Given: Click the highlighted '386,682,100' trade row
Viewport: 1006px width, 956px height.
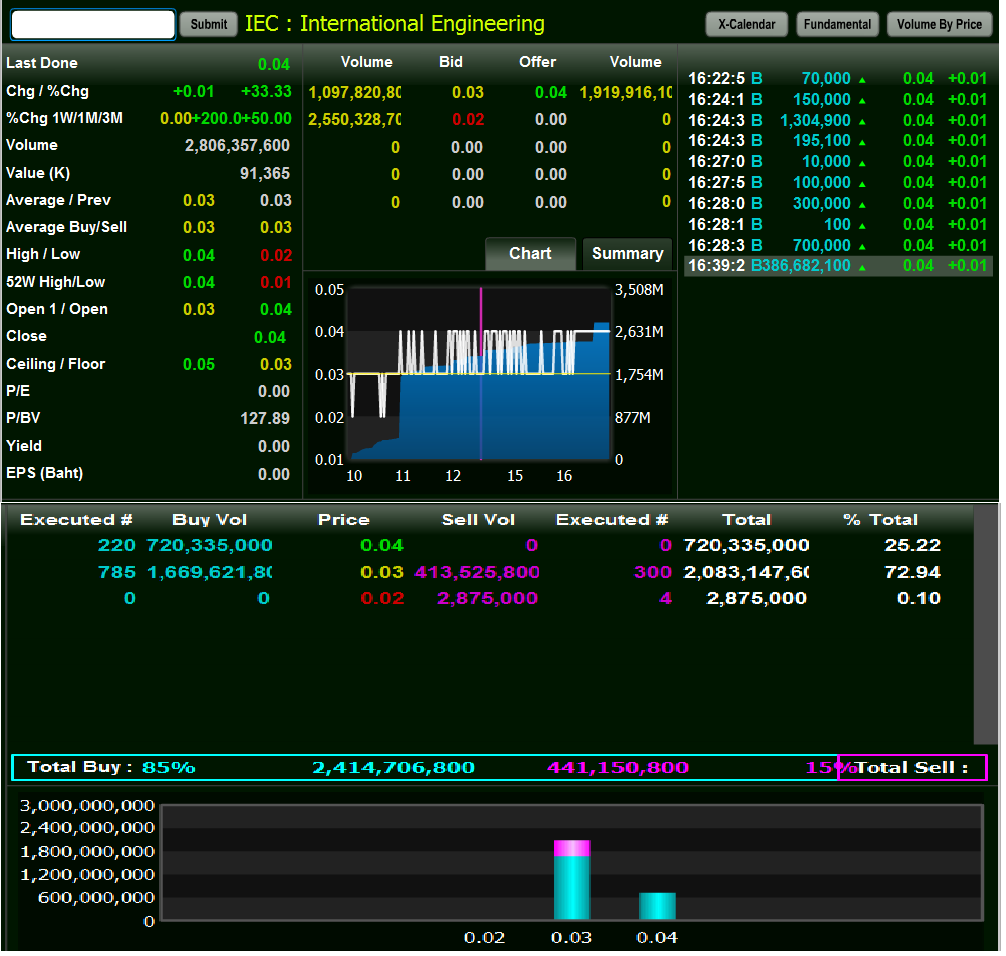Looking at the screenshot, I should coord(839,266).
